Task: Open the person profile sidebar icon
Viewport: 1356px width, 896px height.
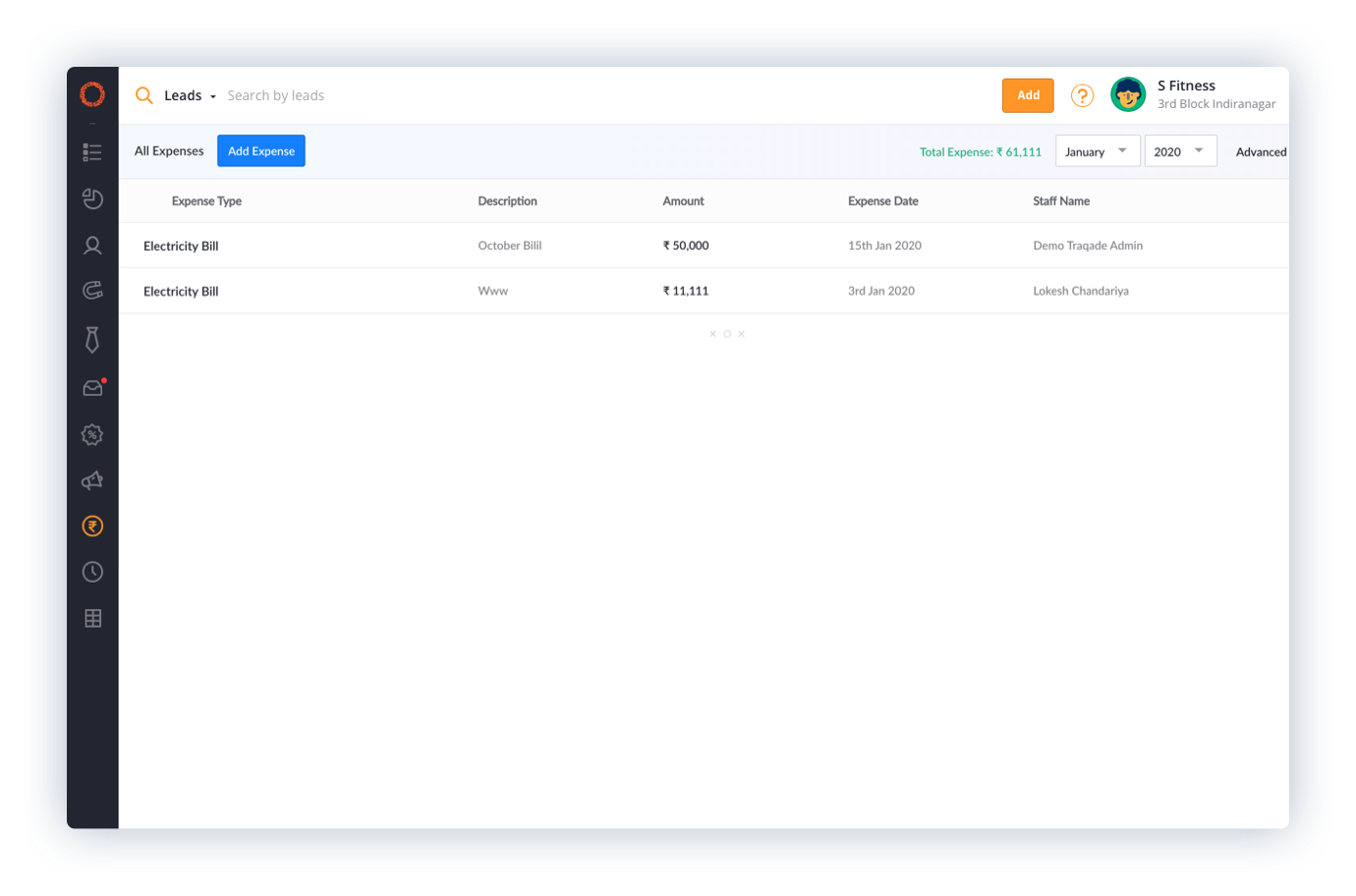Action: click(92, 246)
